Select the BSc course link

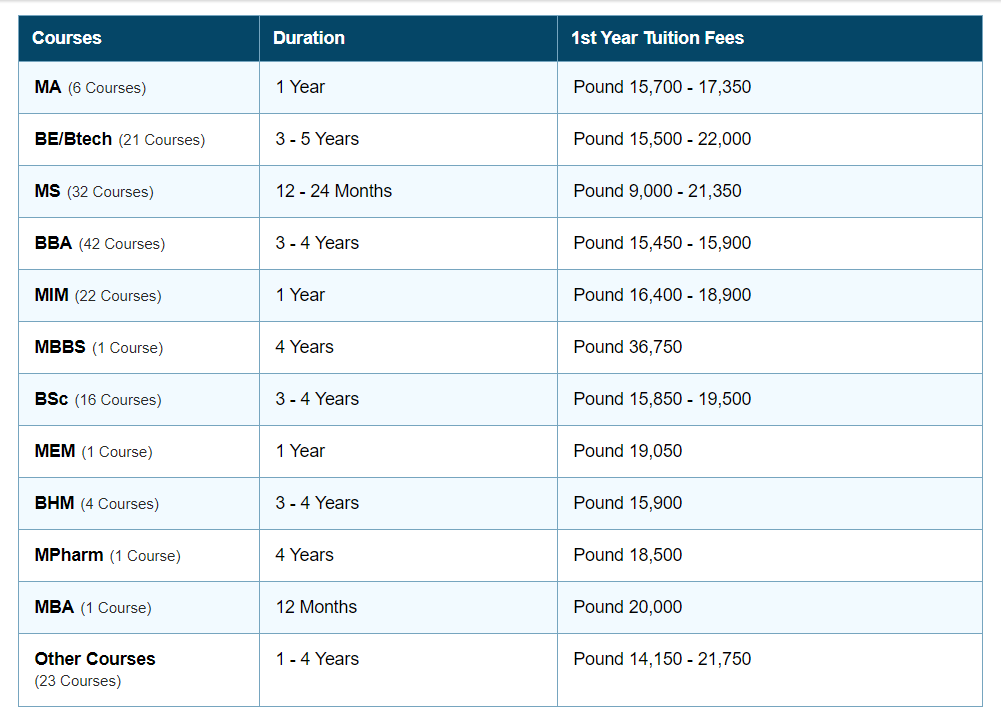51,399
